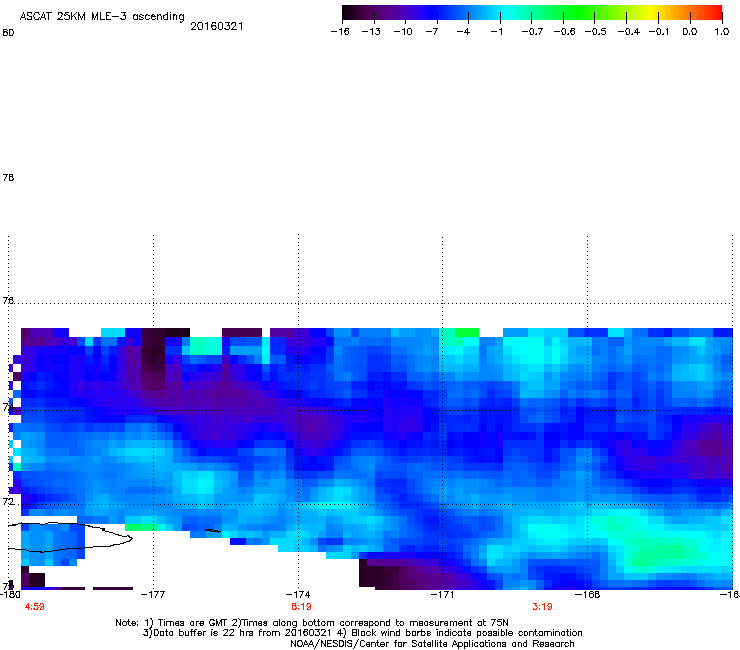Click the '-174' longitude axis label
Viewport: 740px width, 650px height.
point(298,594)
